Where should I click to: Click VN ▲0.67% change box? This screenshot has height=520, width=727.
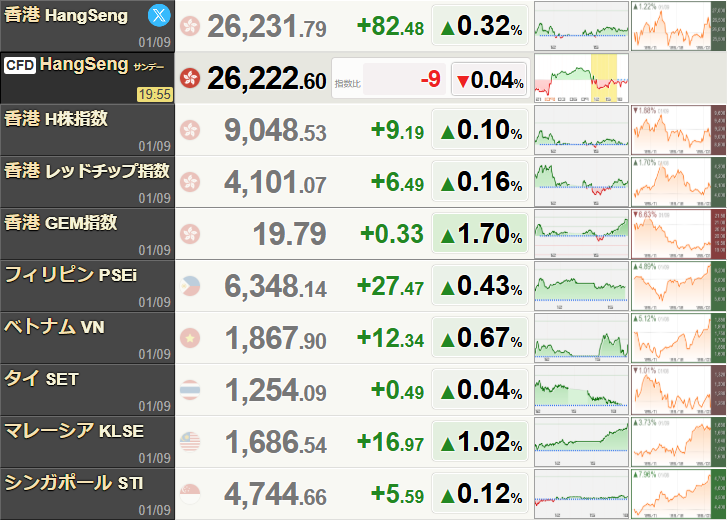[480, 337]
